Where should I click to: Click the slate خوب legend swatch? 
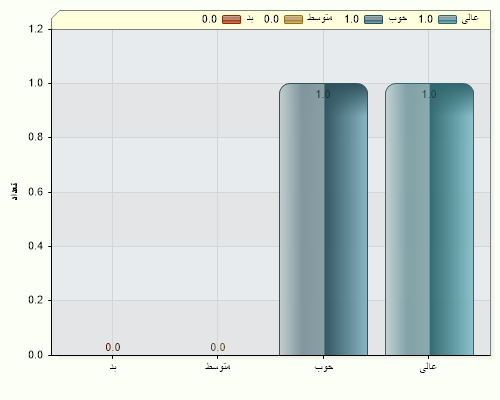point(373,19)
